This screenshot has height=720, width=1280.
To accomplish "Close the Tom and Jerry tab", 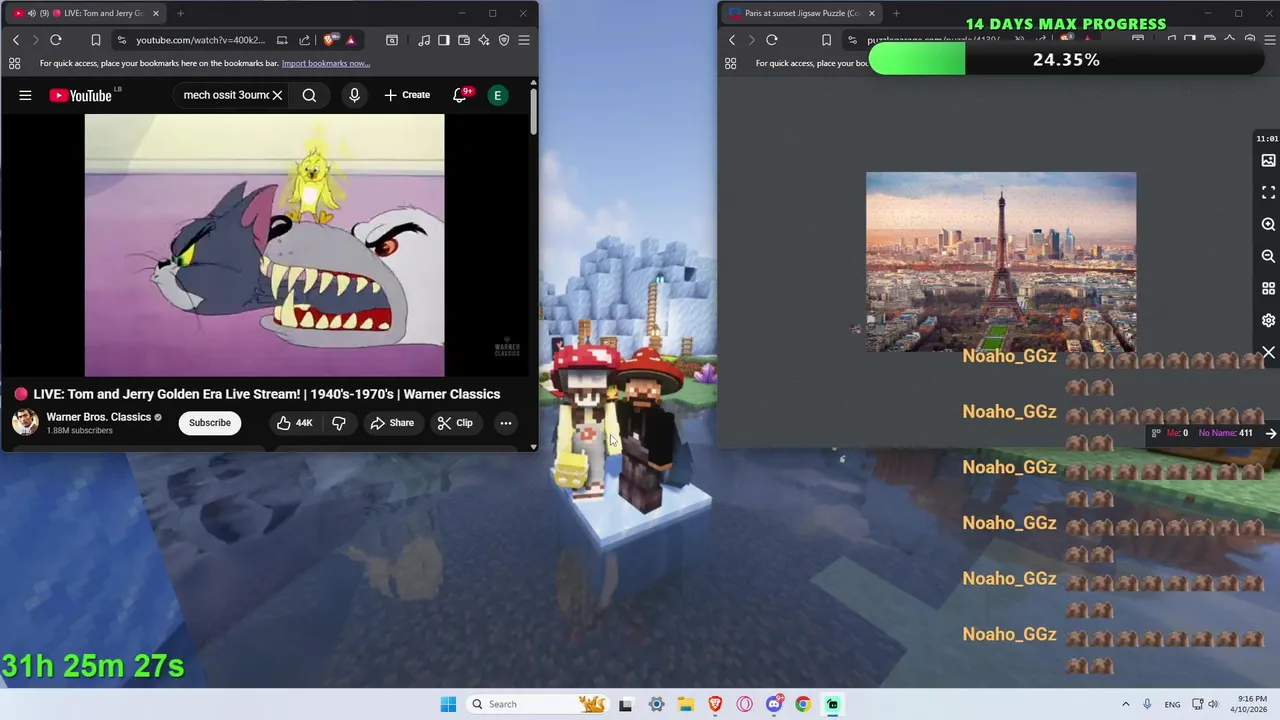I will [155, 13].
